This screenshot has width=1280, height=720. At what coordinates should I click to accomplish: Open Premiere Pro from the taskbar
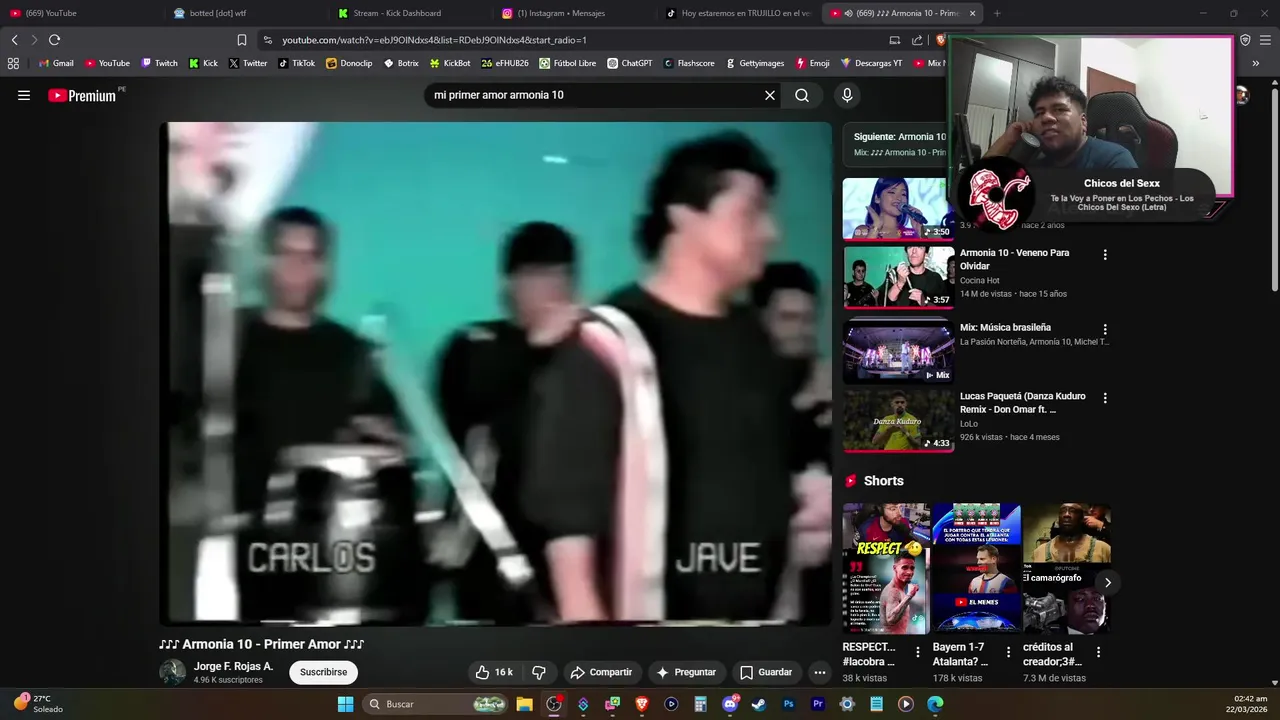point(818,704)
